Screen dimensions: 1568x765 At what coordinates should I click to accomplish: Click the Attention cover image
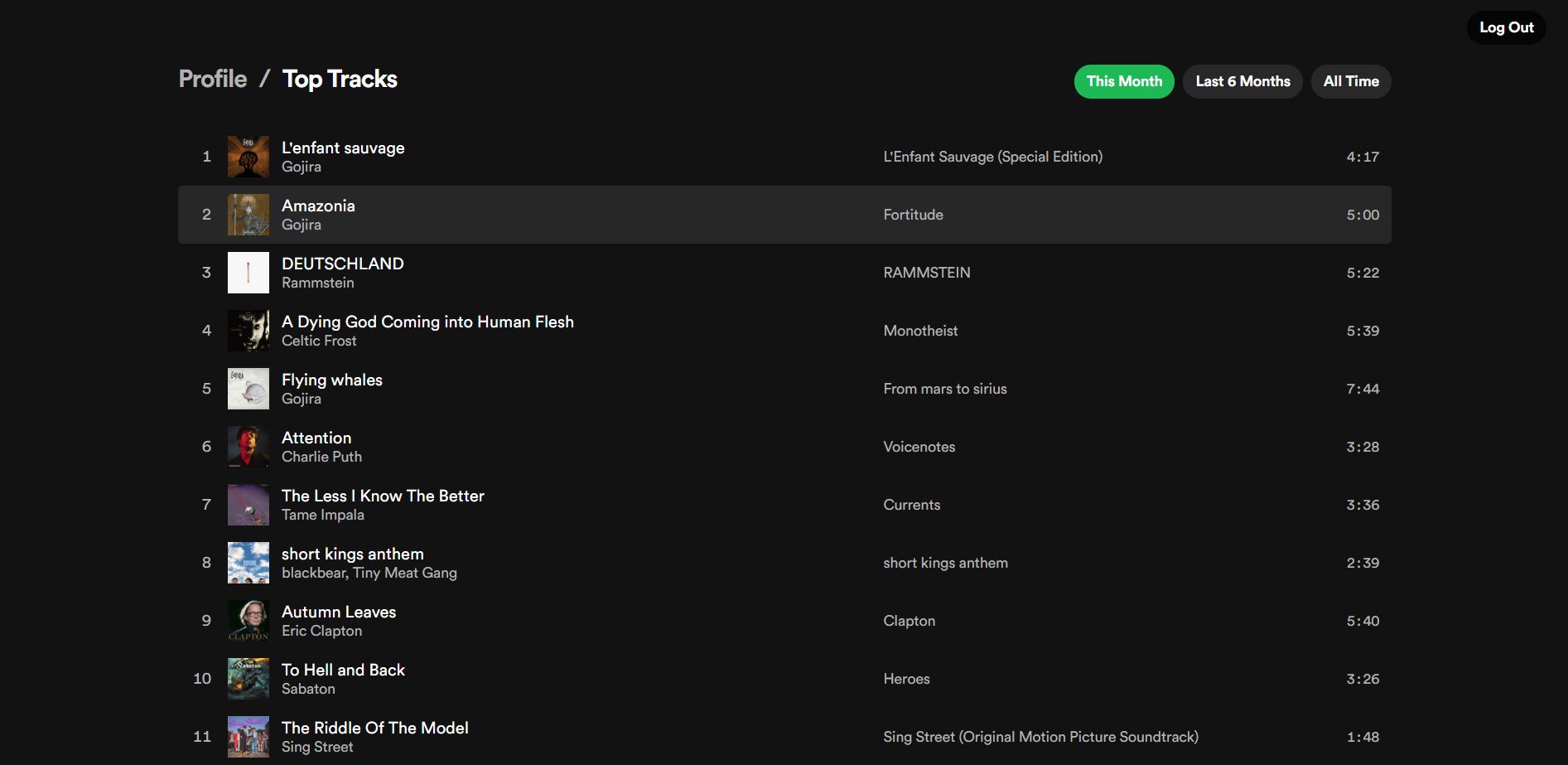click(x=248, y=446)
